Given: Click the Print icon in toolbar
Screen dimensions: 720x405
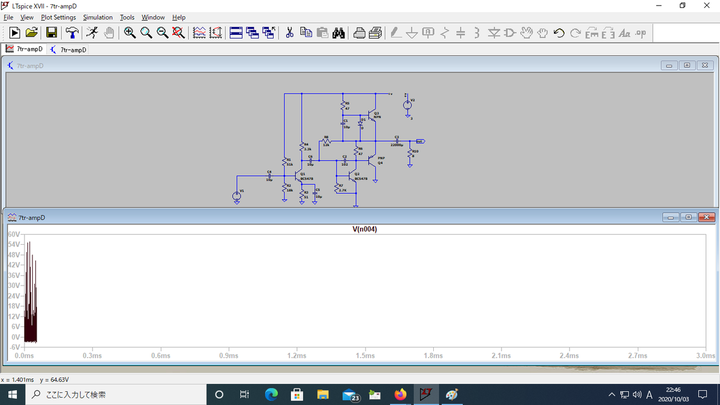Looking at the screenshot, I should coord(359,33).
